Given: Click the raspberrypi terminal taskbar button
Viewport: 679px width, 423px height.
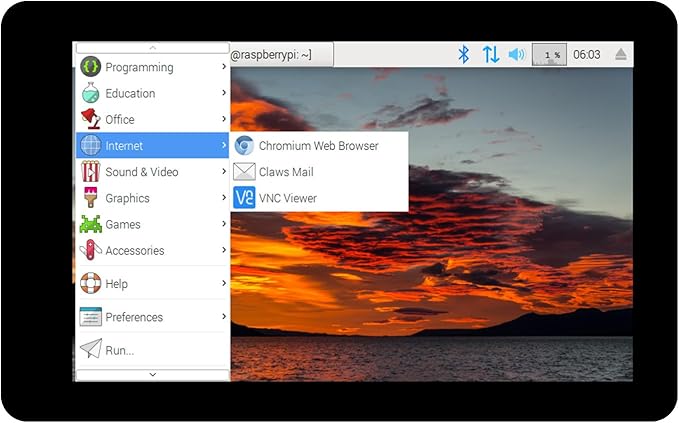Looking at the screenshot, I should pyautogui.click(x=281, y=55).
